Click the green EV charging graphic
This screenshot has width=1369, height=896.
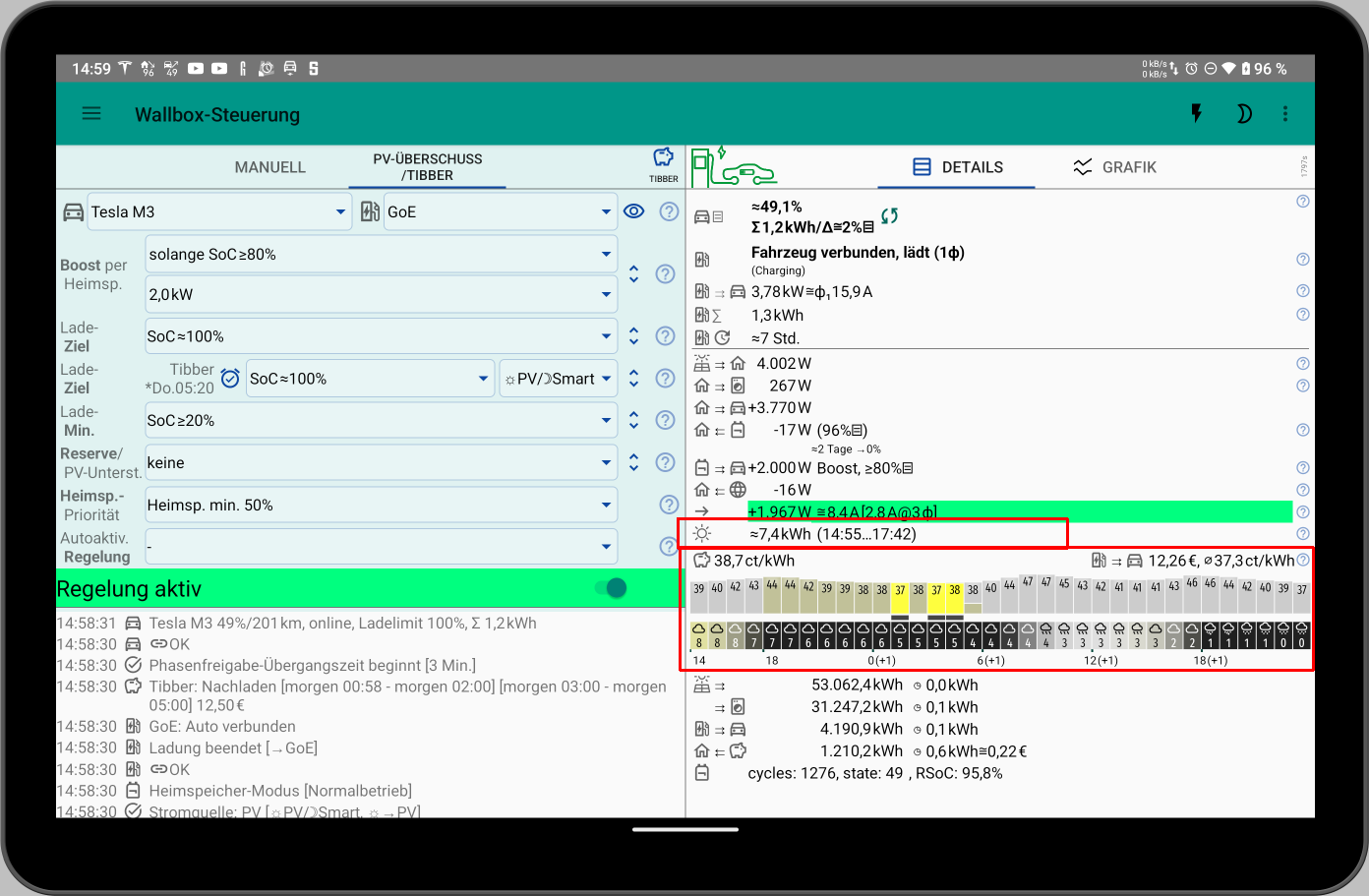pos(736,166)
